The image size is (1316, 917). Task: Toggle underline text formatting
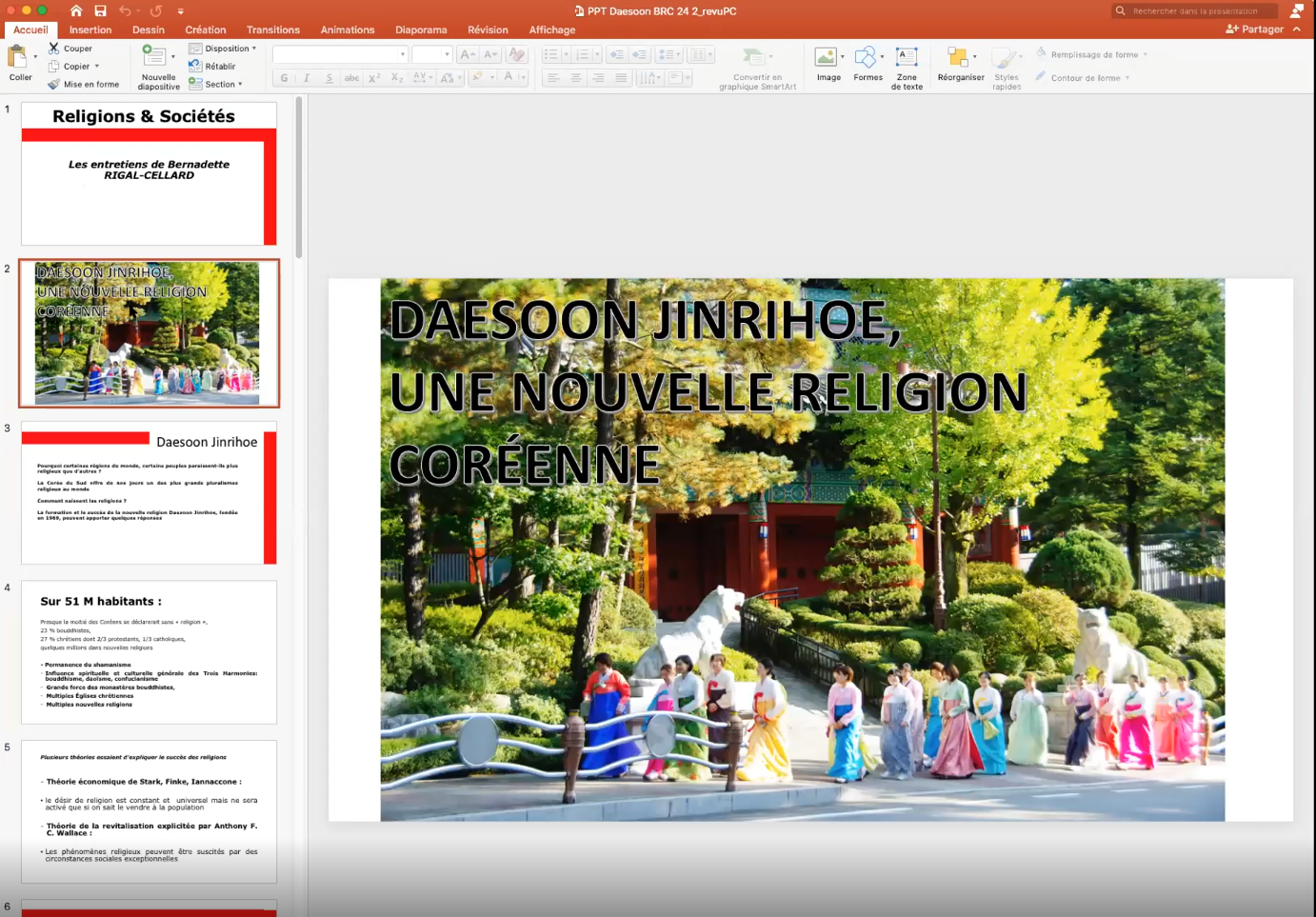pos(329,78)
